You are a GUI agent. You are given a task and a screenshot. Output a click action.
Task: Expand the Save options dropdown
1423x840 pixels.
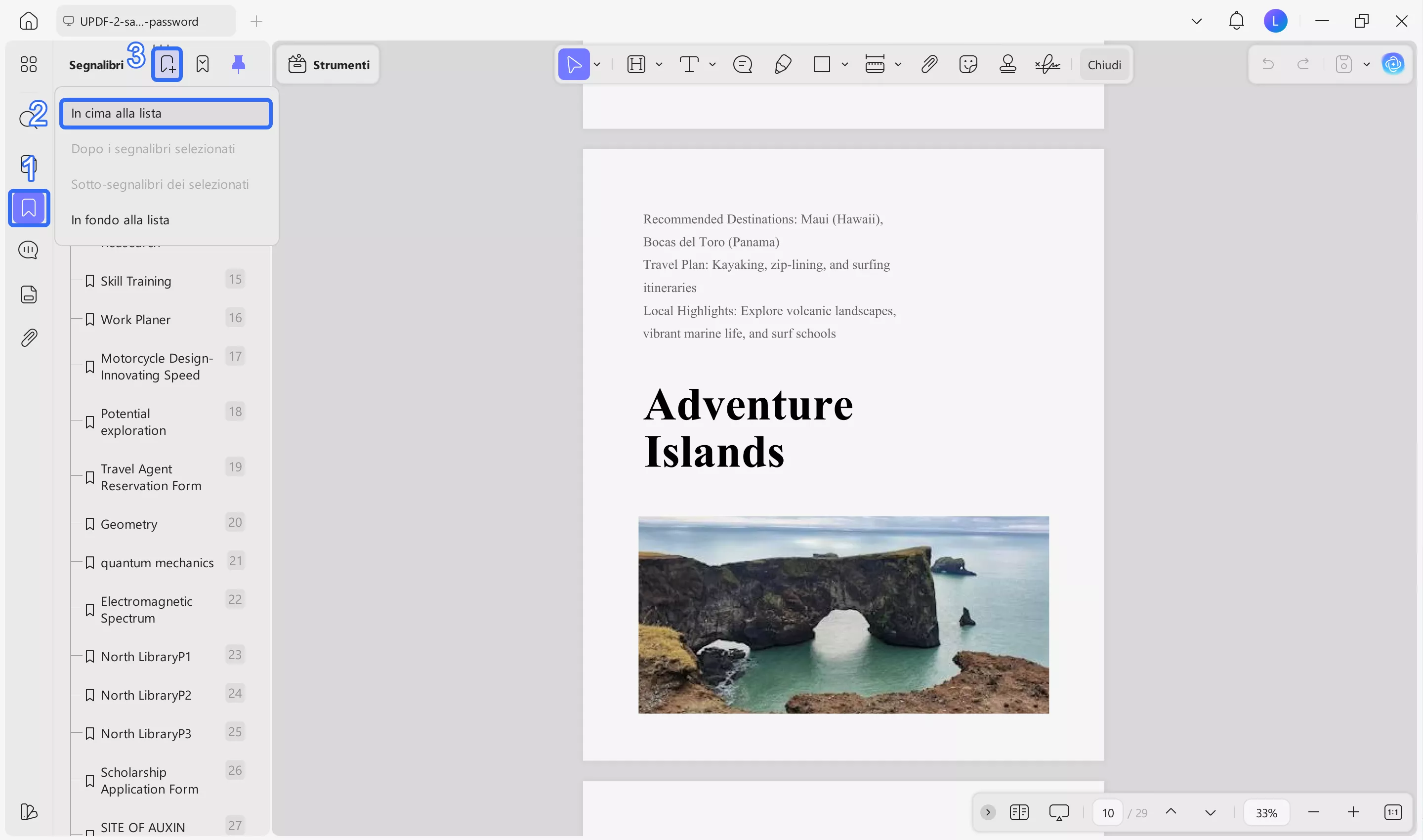coord(1368,64)
